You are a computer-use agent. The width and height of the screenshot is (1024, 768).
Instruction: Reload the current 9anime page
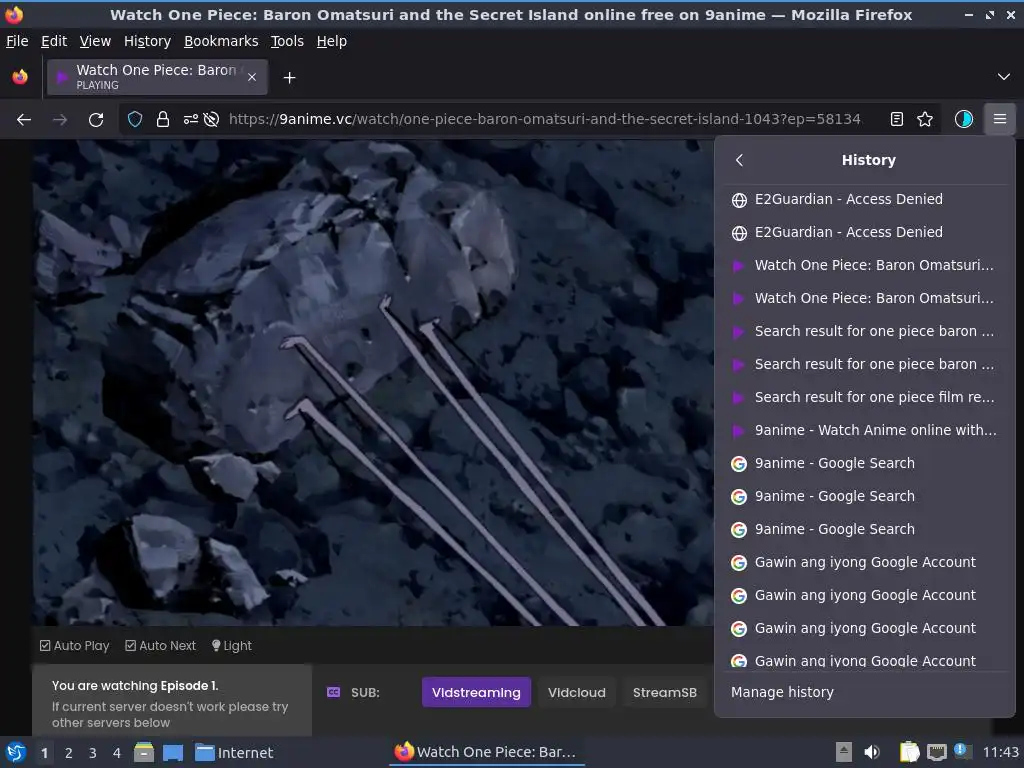(x=96, y=120)
